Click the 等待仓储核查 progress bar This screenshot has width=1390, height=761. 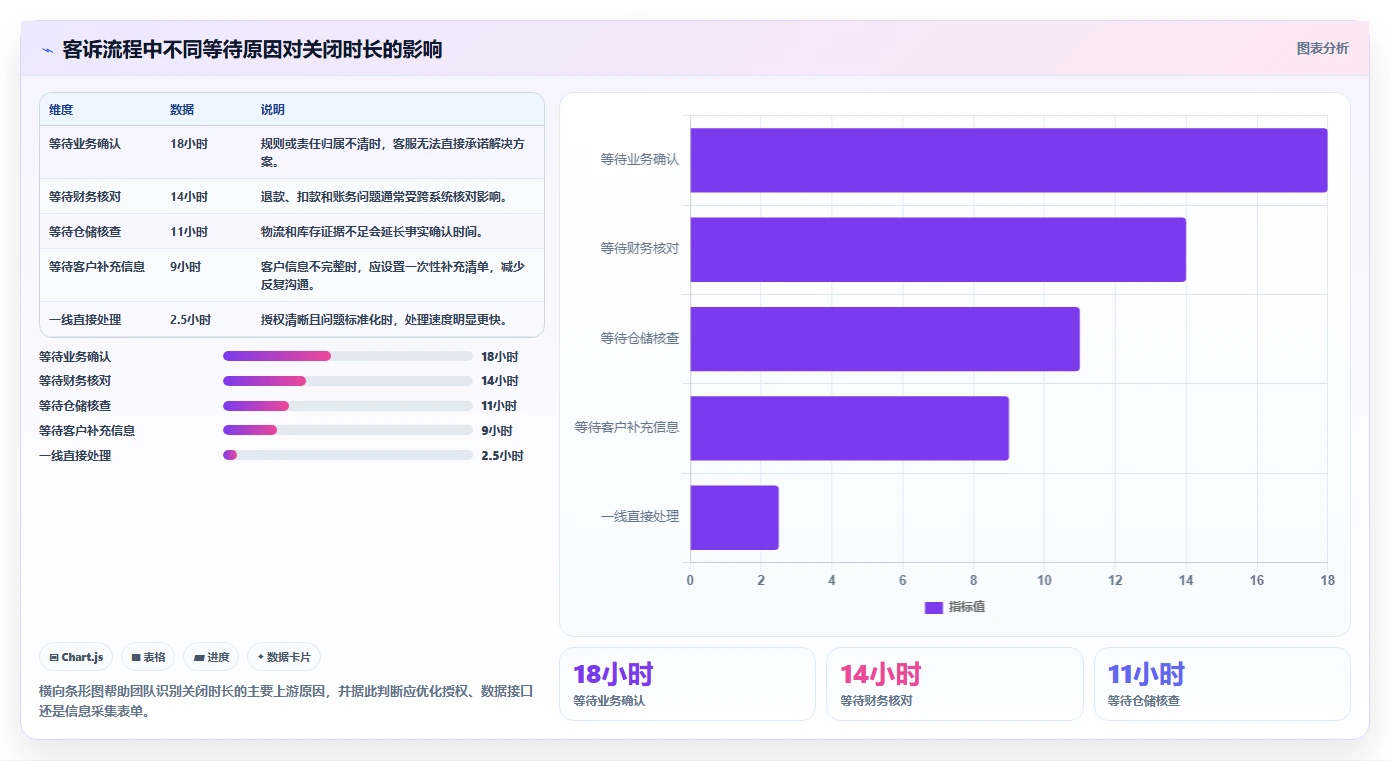pyautogui.click(x=348, y=406)
